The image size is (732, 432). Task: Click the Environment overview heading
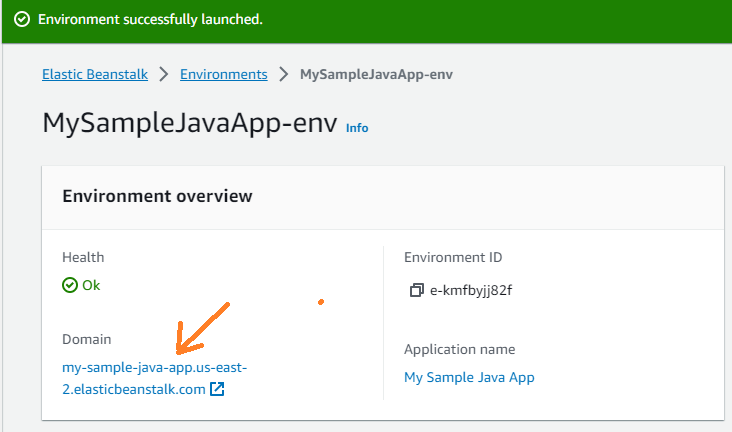(x=157, y=196)
